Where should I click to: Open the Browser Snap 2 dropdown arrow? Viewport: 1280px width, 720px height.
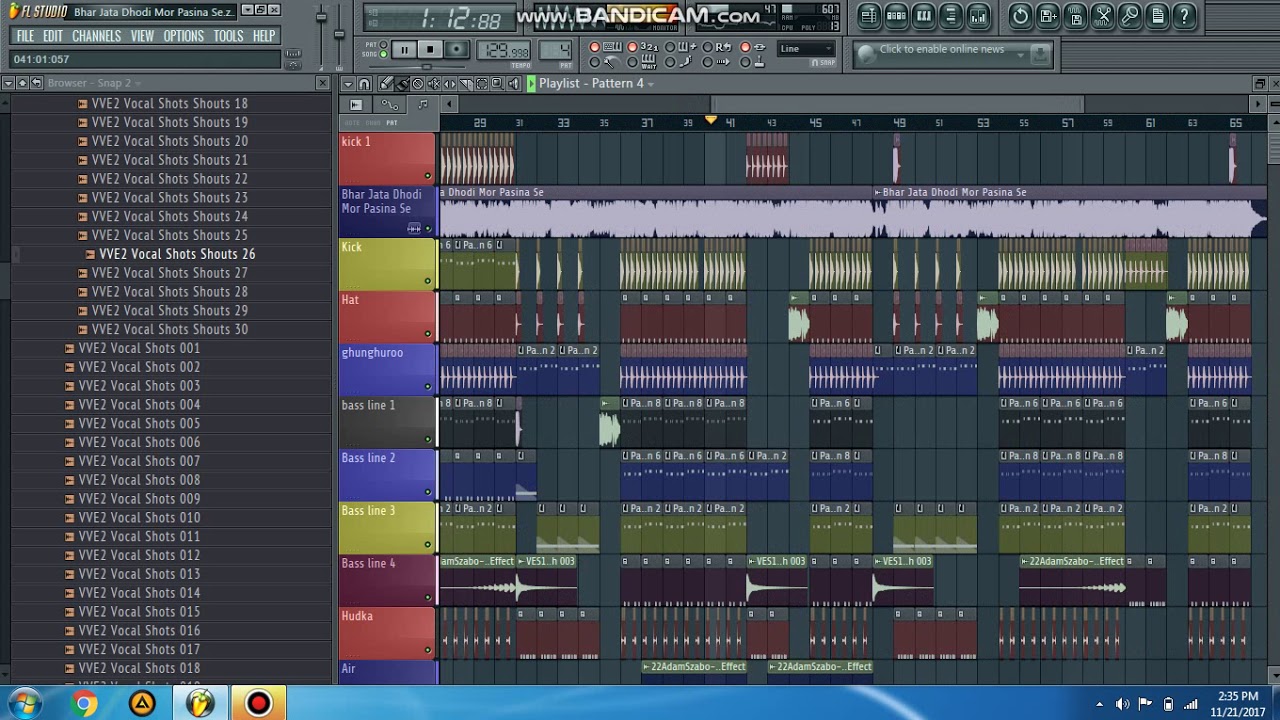coord(137,83)
